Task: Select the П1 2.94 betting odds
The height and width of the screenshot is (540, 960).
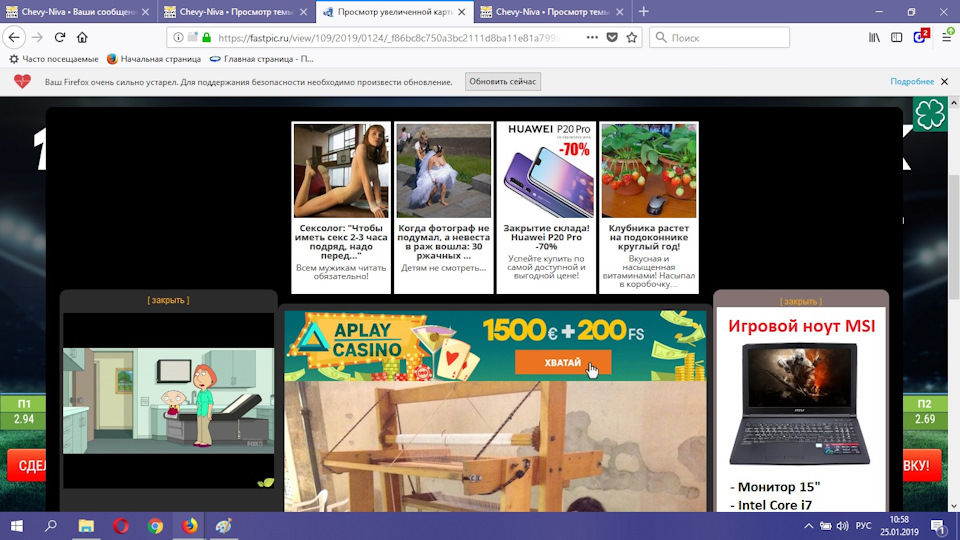Action: (x=23, y=411)
